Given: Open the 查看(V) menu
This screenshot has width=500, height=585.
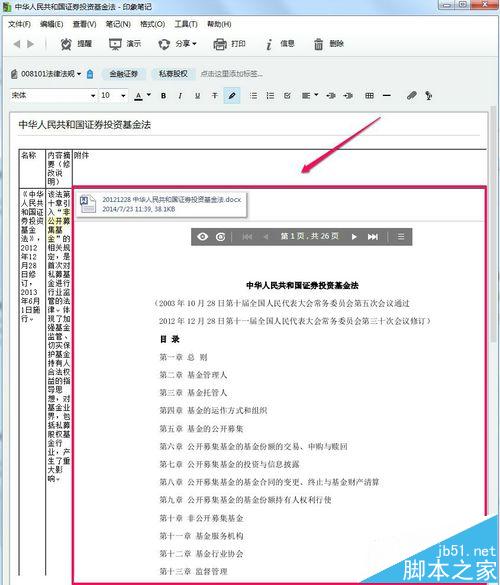Looking at the screenshot, I should coord(84,24).
